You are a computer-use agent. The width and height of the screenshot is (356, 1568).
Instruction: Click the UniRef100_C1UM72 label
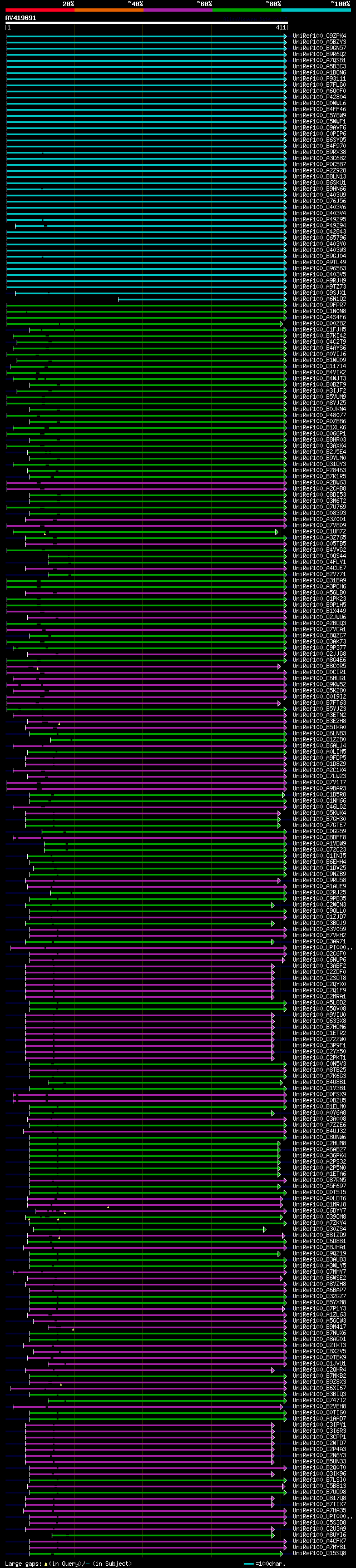pyautogui.click(x=319, y=531)
